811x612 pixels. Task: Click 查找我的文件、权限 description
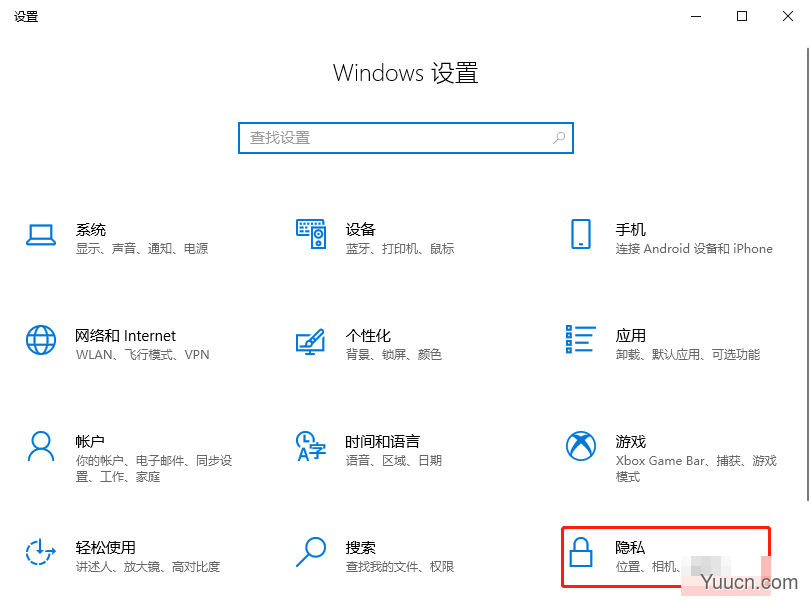(400, 566)
